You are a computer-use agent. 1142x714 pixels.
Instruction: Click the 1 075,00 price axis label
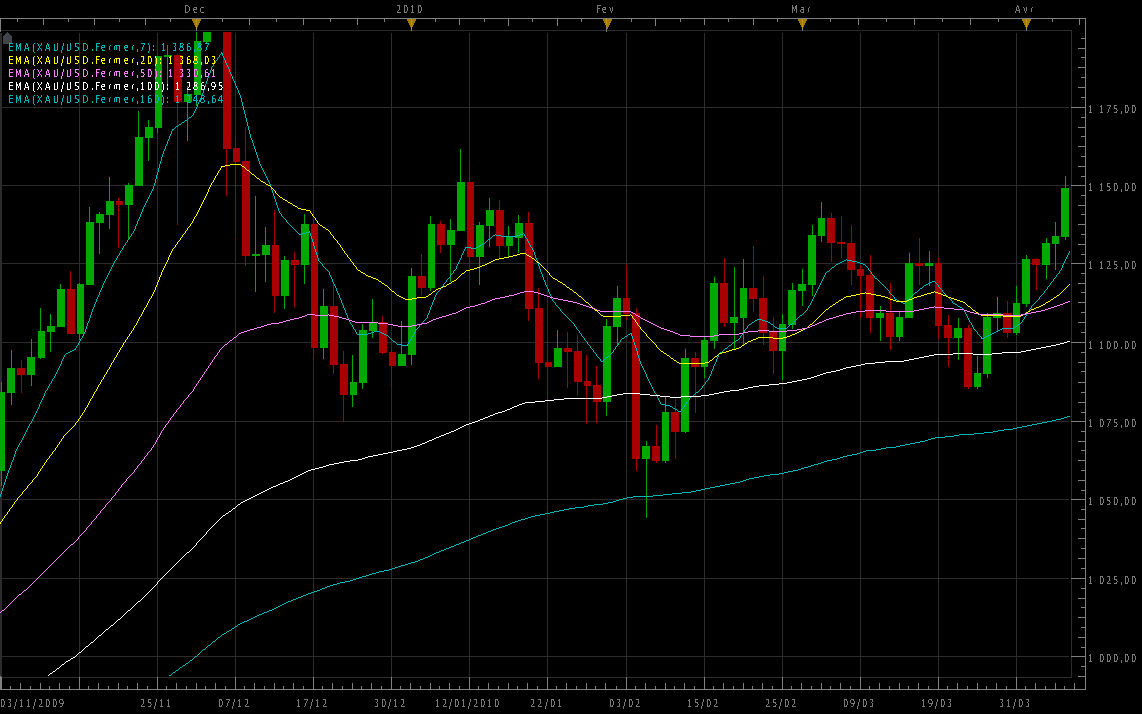(1112, 423)
